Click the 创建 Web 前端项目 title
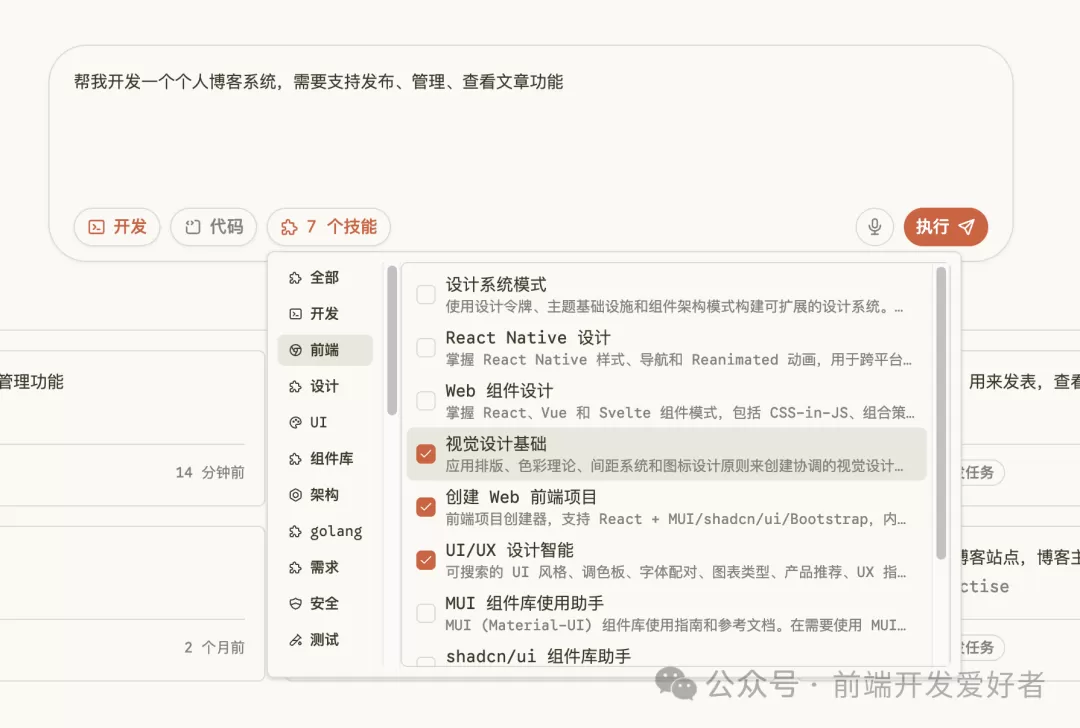Image resolution: width=1080 pixels, height=728 pixels. point(521,497)
